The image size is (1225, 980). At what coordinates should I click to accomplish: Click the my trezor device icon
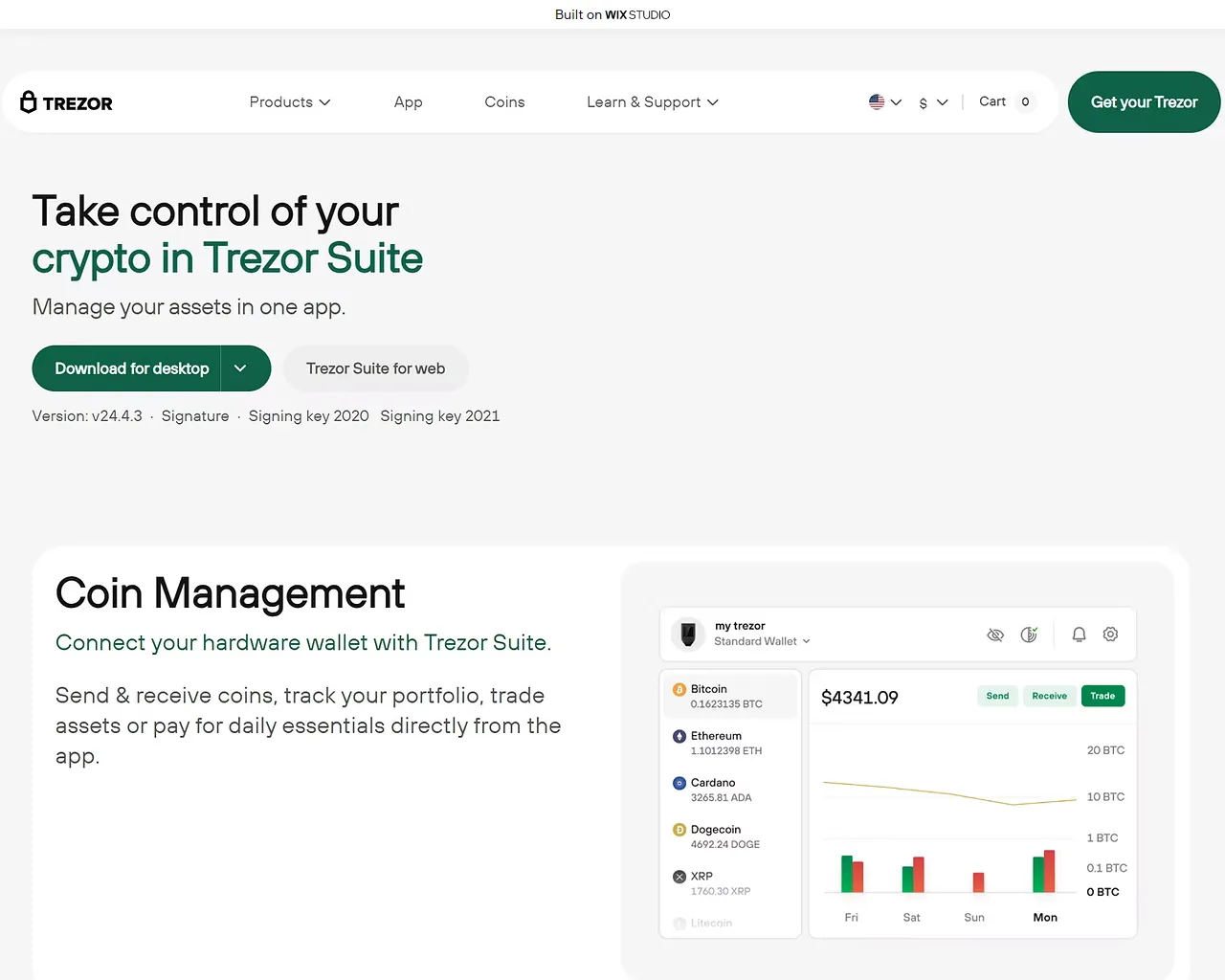(688, 634)
